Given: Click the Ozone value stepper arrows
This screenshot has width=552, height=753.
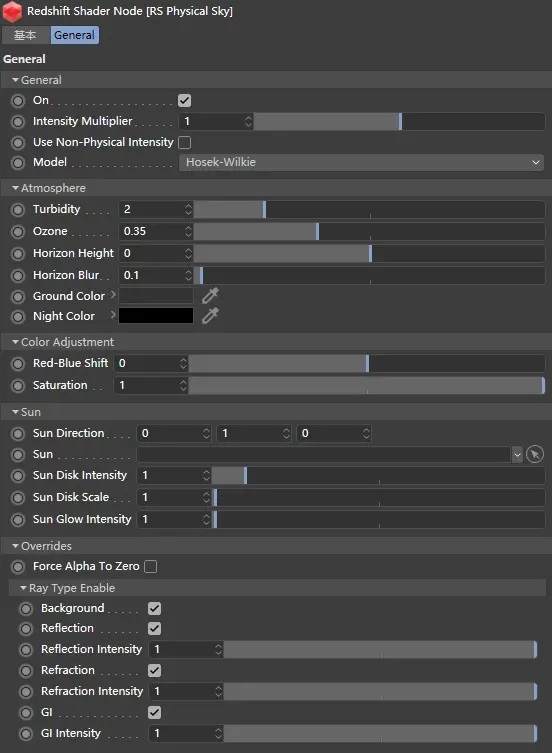Looking at the screenshot, I should [x=188, y=232].
